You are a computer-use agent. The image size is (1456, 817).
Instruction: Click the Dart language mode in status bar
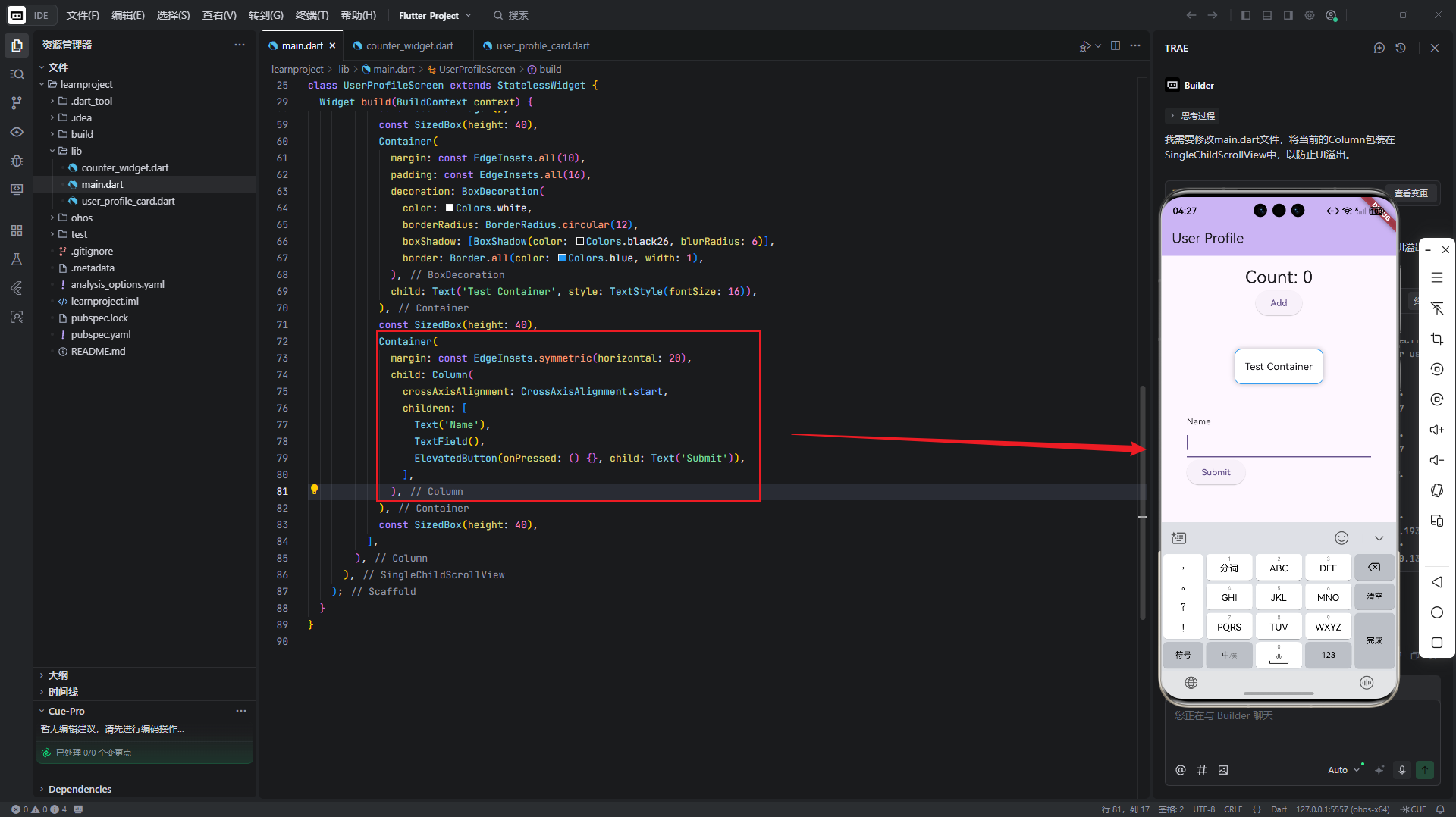pos(1279,809)
